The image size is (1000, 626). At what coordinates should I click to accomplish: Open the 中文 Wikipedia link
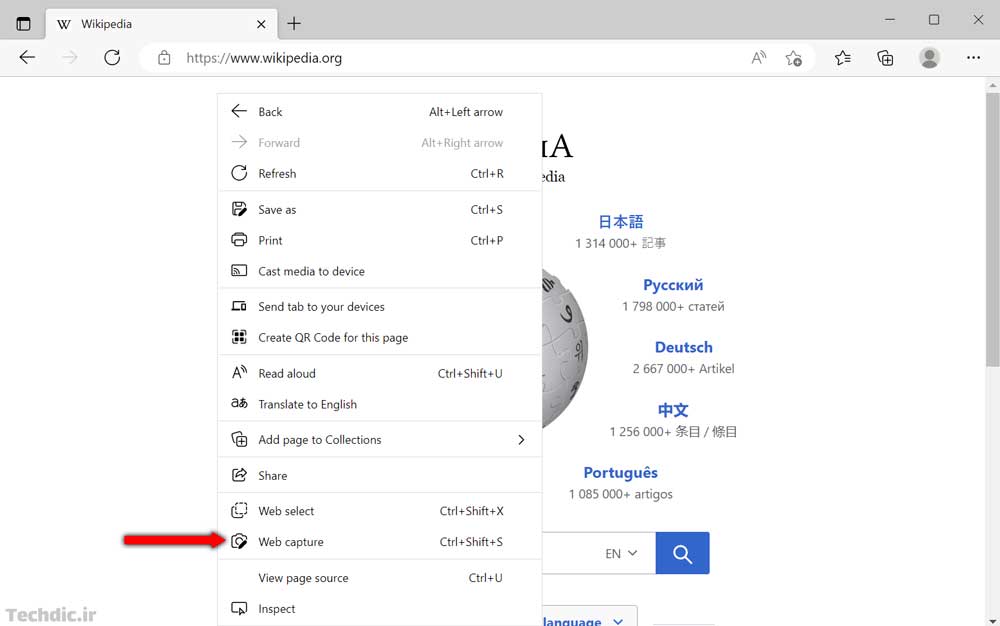(x=673, y=410)
